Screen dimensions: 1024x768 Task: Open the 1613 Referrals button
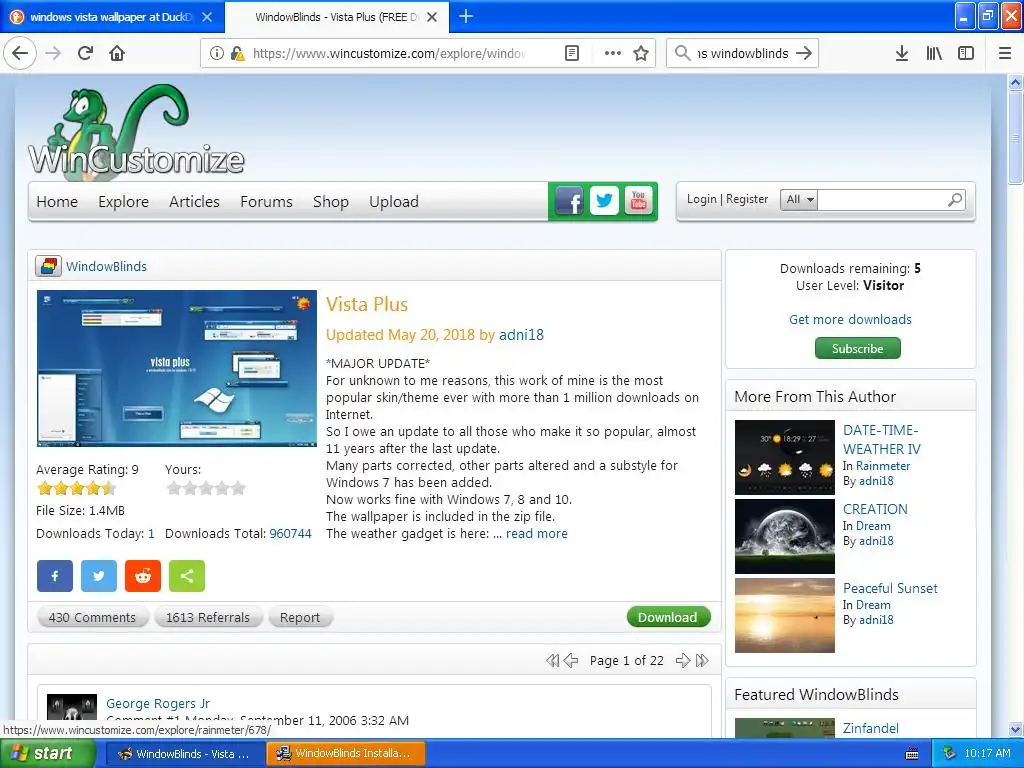[x=208, y=617]
